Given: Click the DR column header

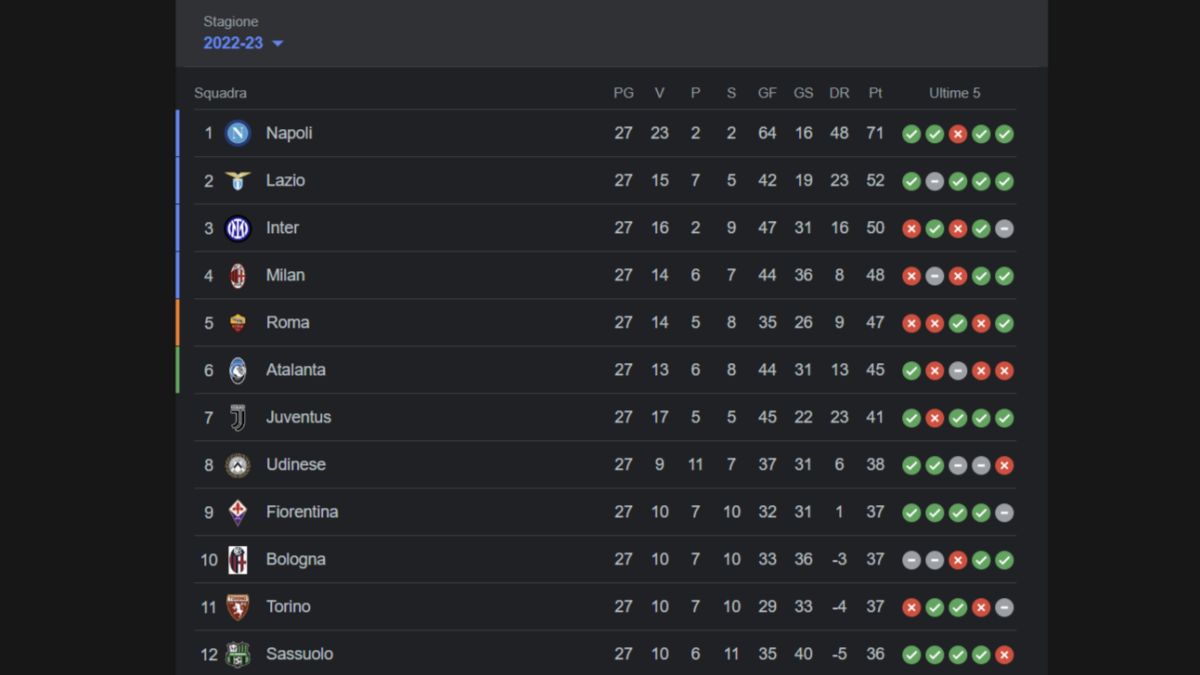Looking at the screenshot, I should tap(839, 93).
